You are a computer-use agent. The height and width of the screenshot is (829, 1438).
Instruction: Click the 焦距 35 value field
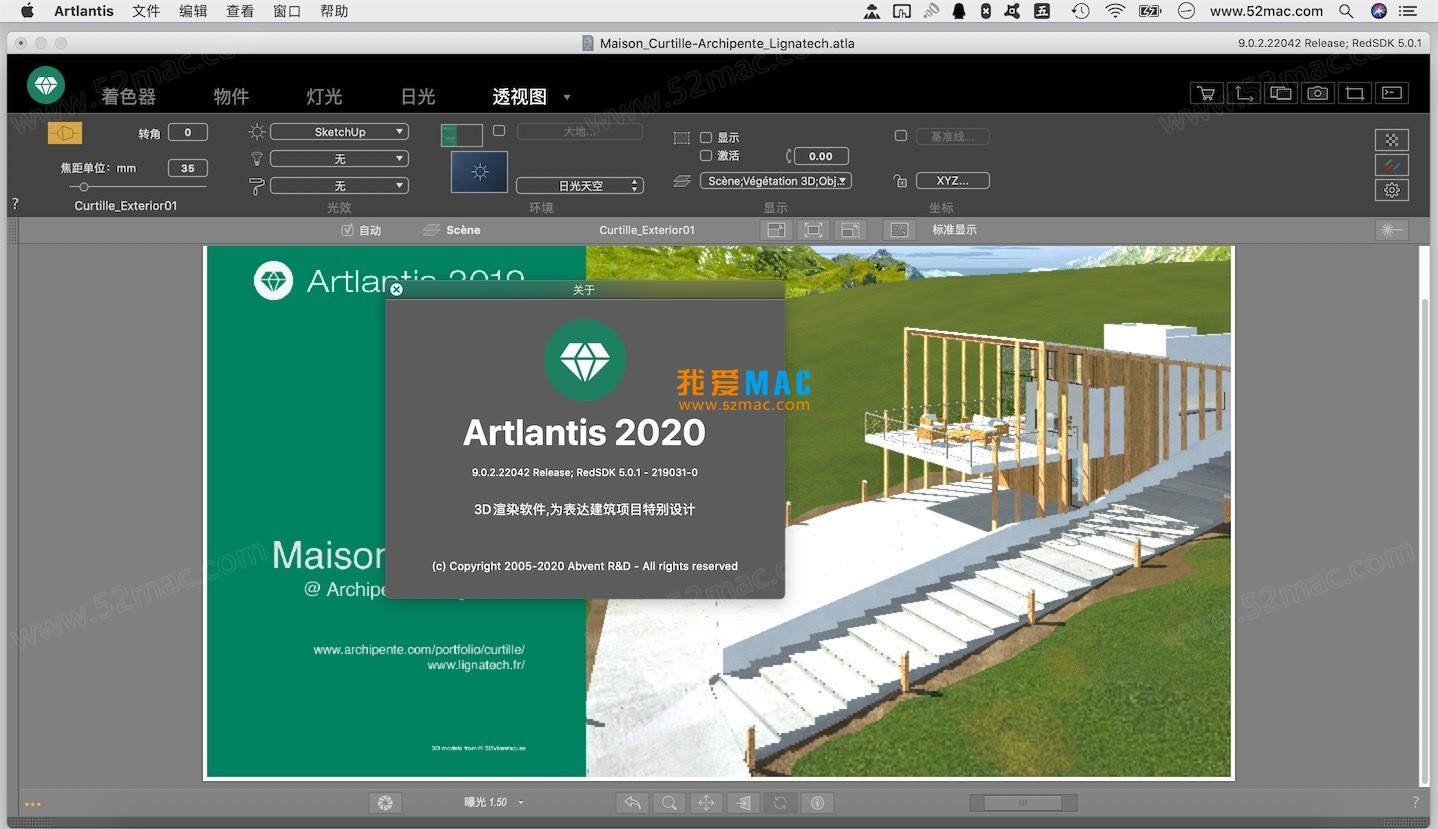pyautogui.click(x=188, y=168)
